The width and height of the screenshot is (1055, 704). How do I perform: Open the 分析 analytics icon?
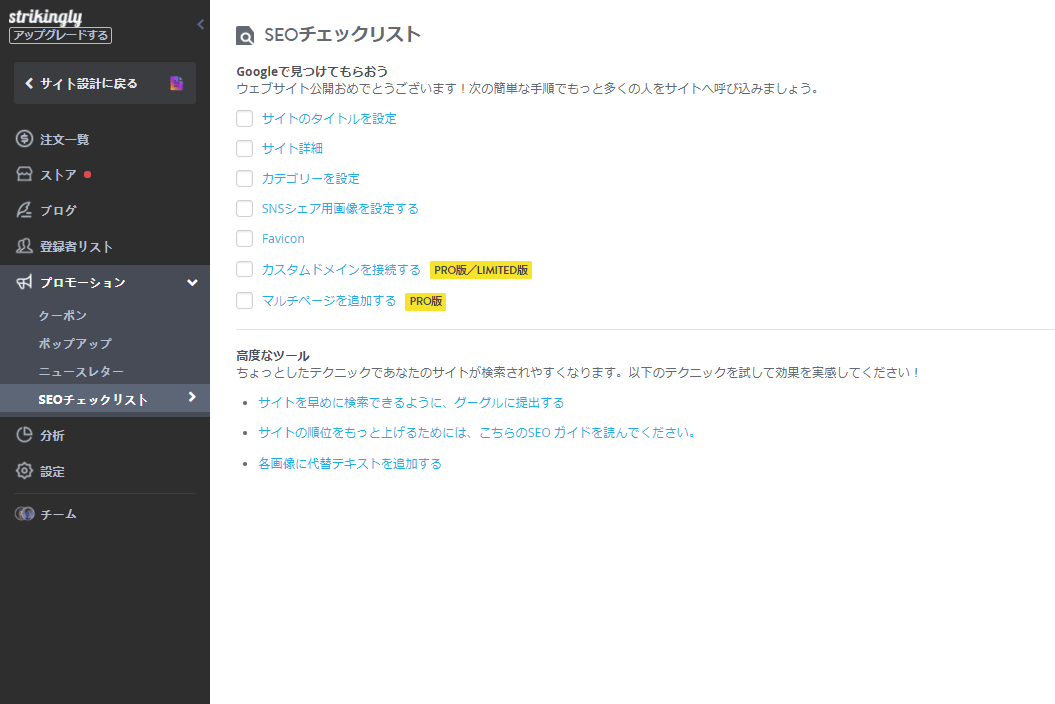22,435
